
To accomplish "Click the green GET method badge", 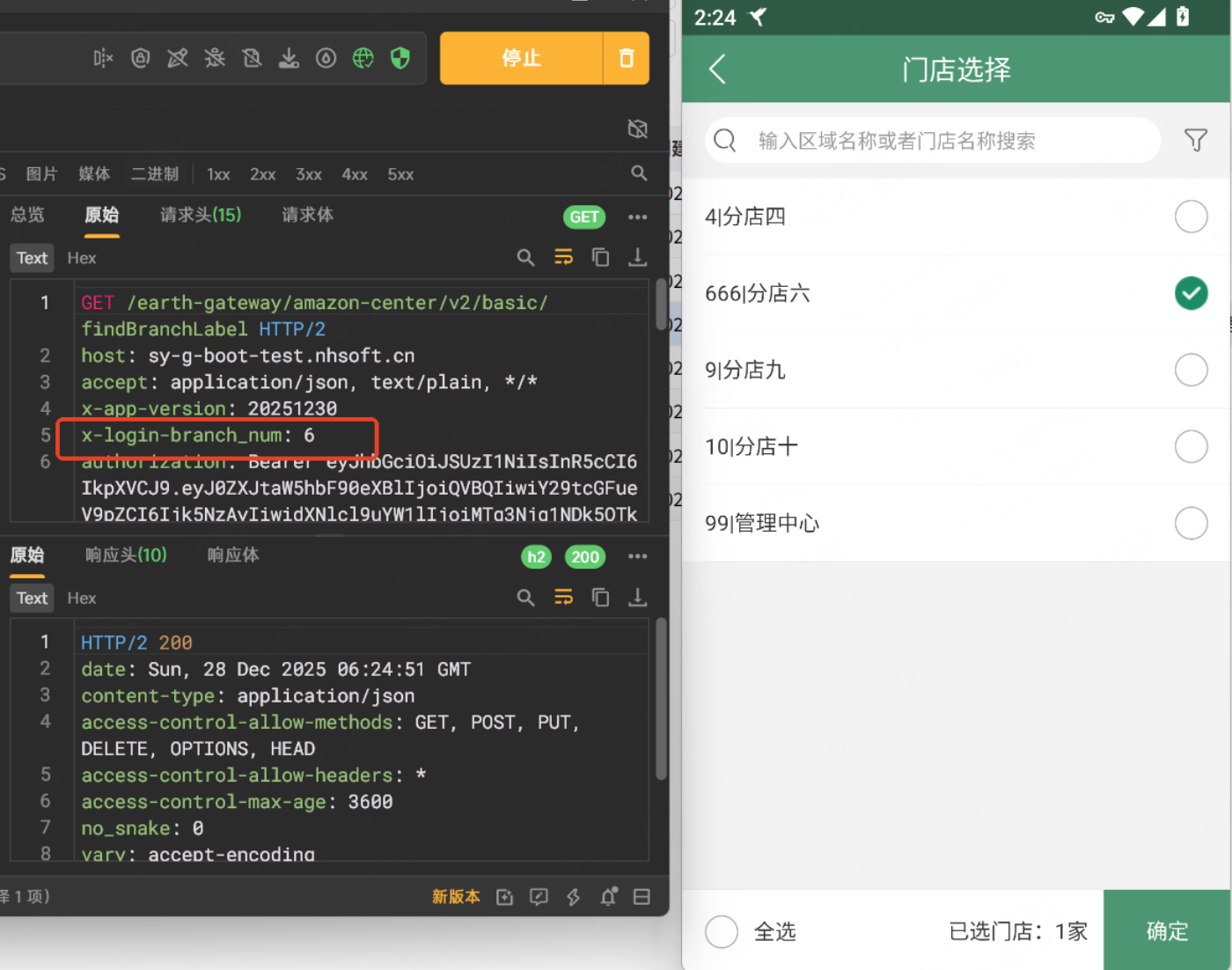I will pos(584,217).
